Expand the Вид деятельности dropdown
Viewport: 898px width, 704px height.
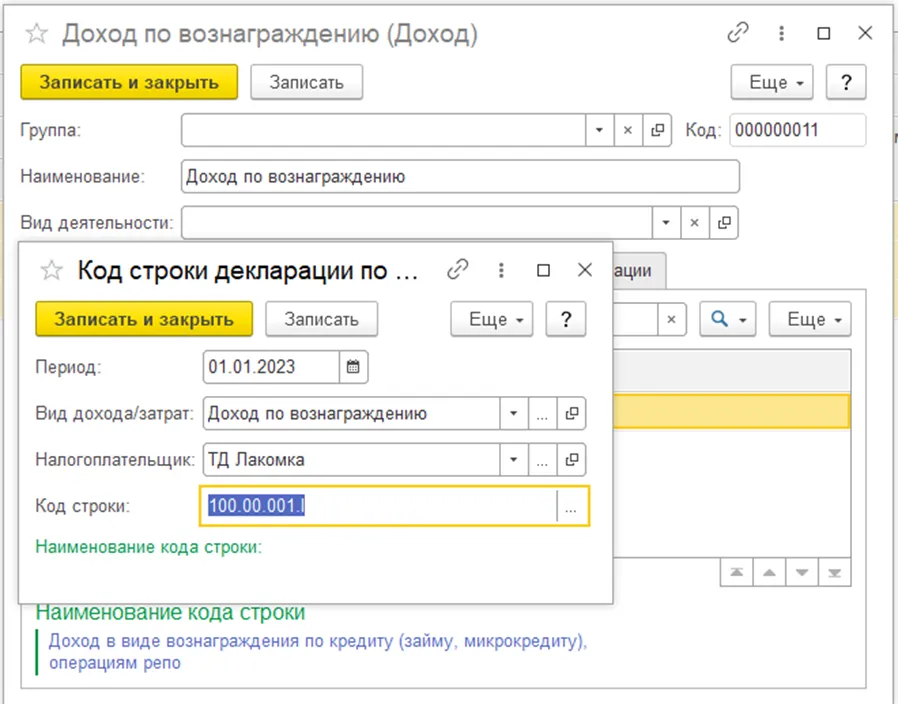tap(666, 222)
